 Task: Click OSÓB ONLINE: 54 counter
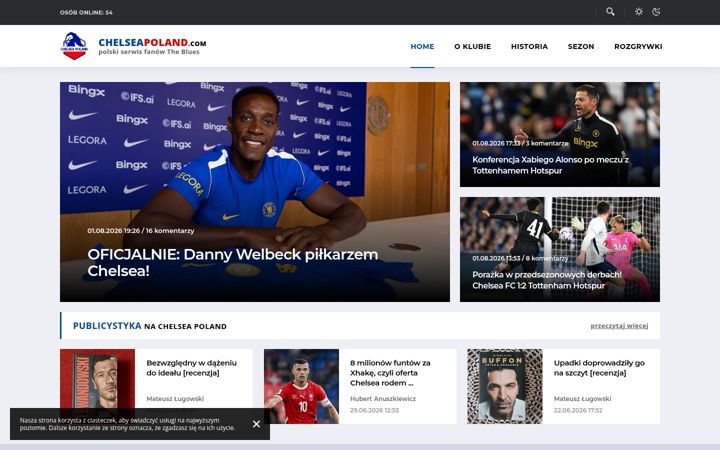pos(86,12)
